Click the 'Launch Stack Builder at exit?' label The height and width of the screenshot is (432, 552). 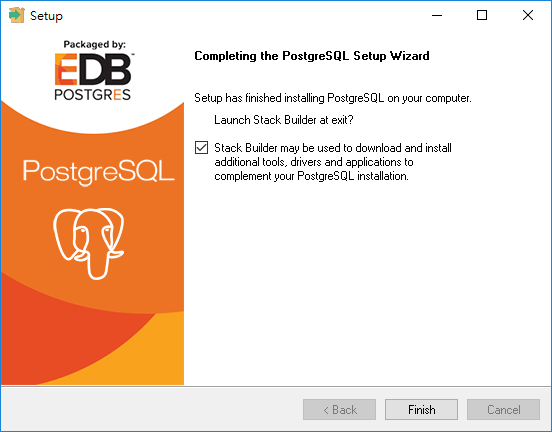pos(283,120)
